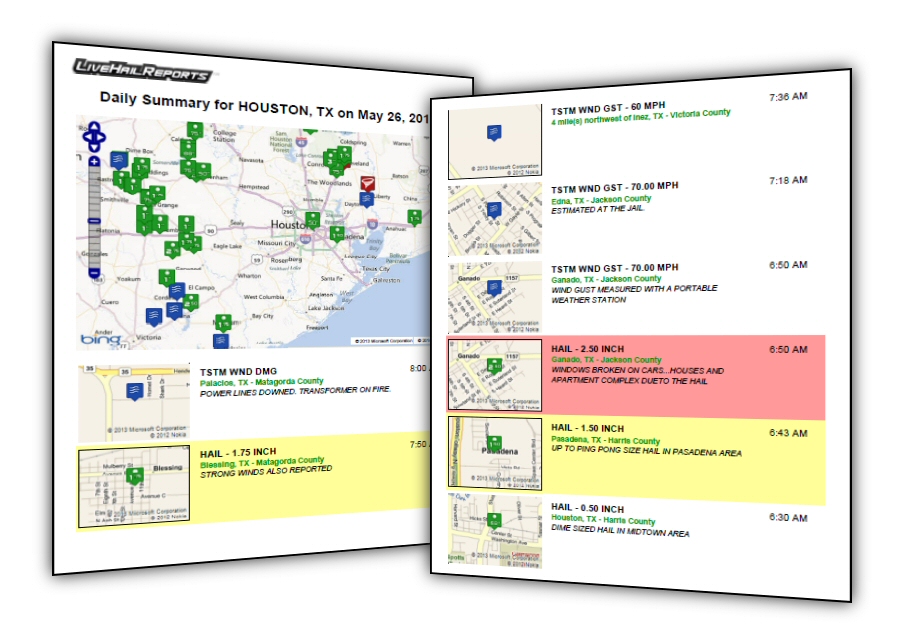Click the '7:36 AM' timestamp
Viewport: 911px width, 641px height.
(x=788, y=96)
